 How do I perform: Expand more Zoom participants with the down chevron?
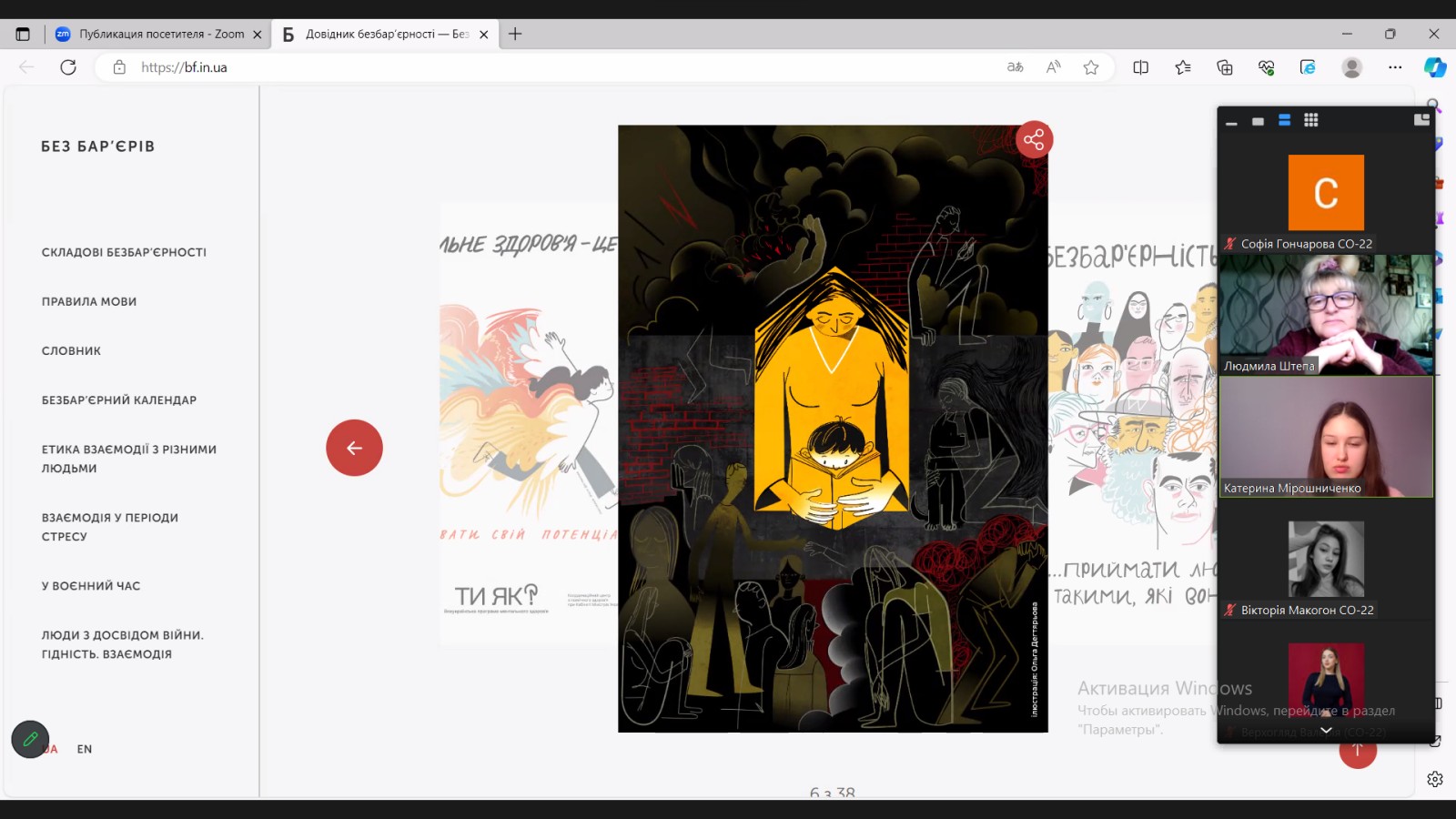coord(1326,730)
